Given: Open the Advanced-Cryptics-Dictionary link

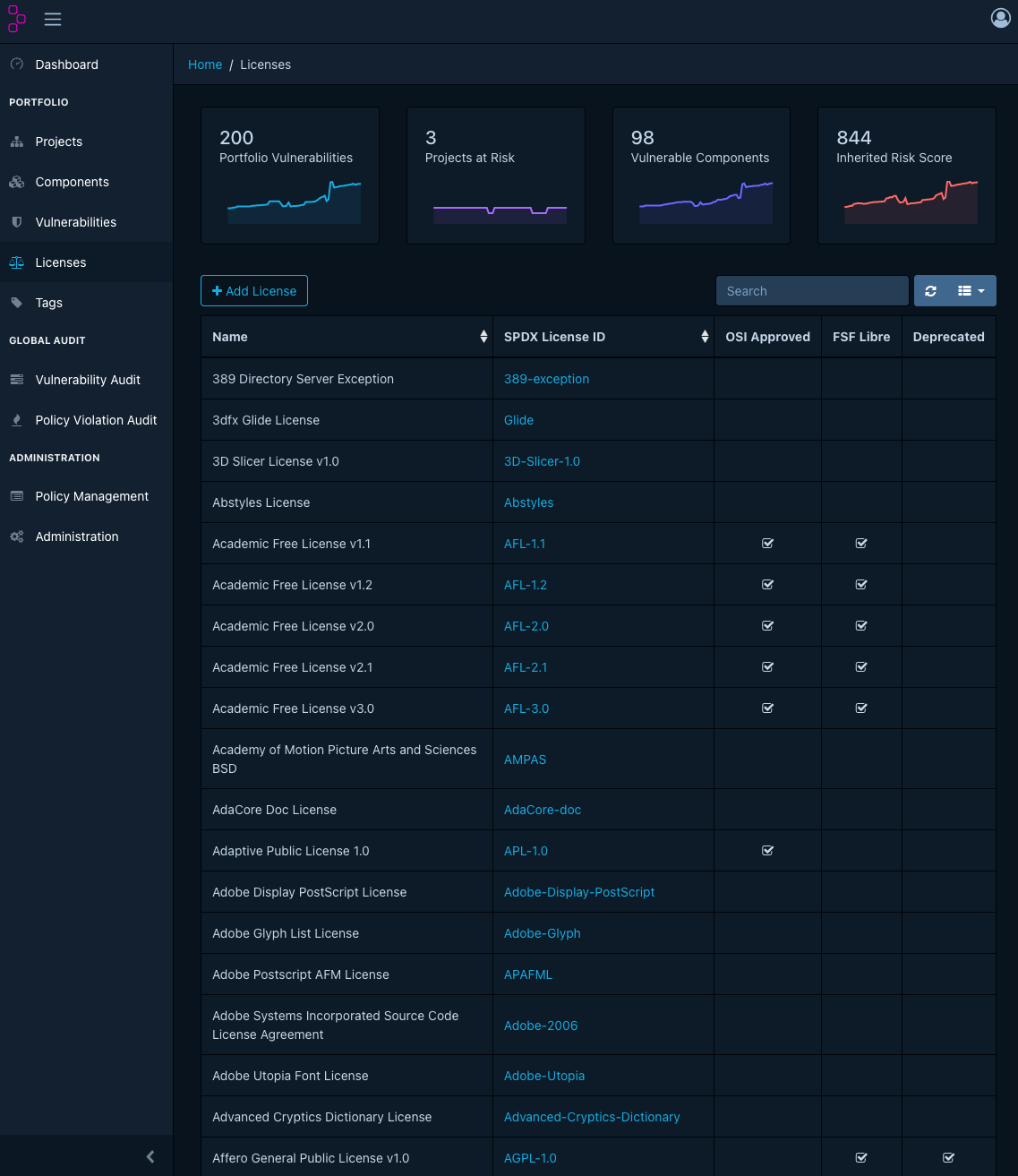Looking at the screenshot, I should point(592,1117).
